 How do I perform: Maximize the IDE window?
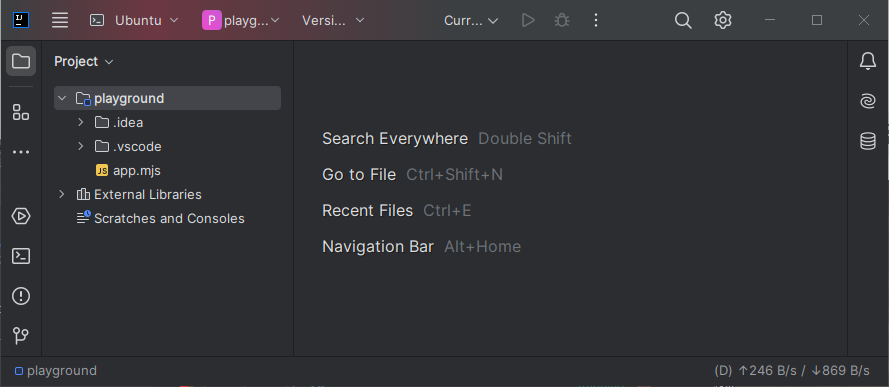817,20
